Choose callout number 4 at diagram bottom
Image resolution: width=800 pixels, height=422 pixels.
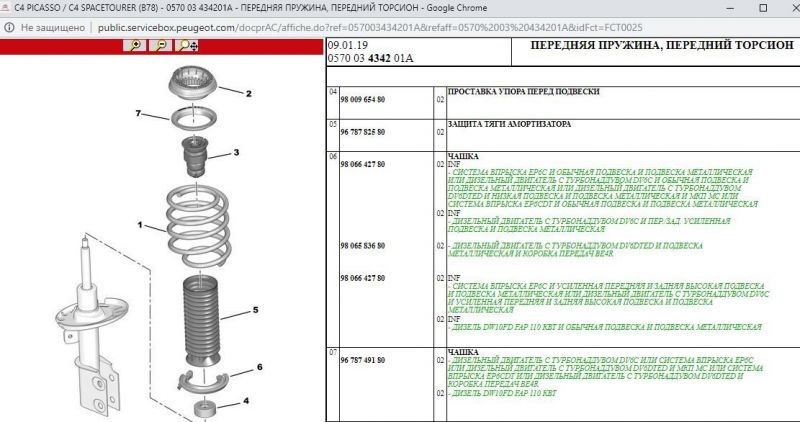point(246,402)
